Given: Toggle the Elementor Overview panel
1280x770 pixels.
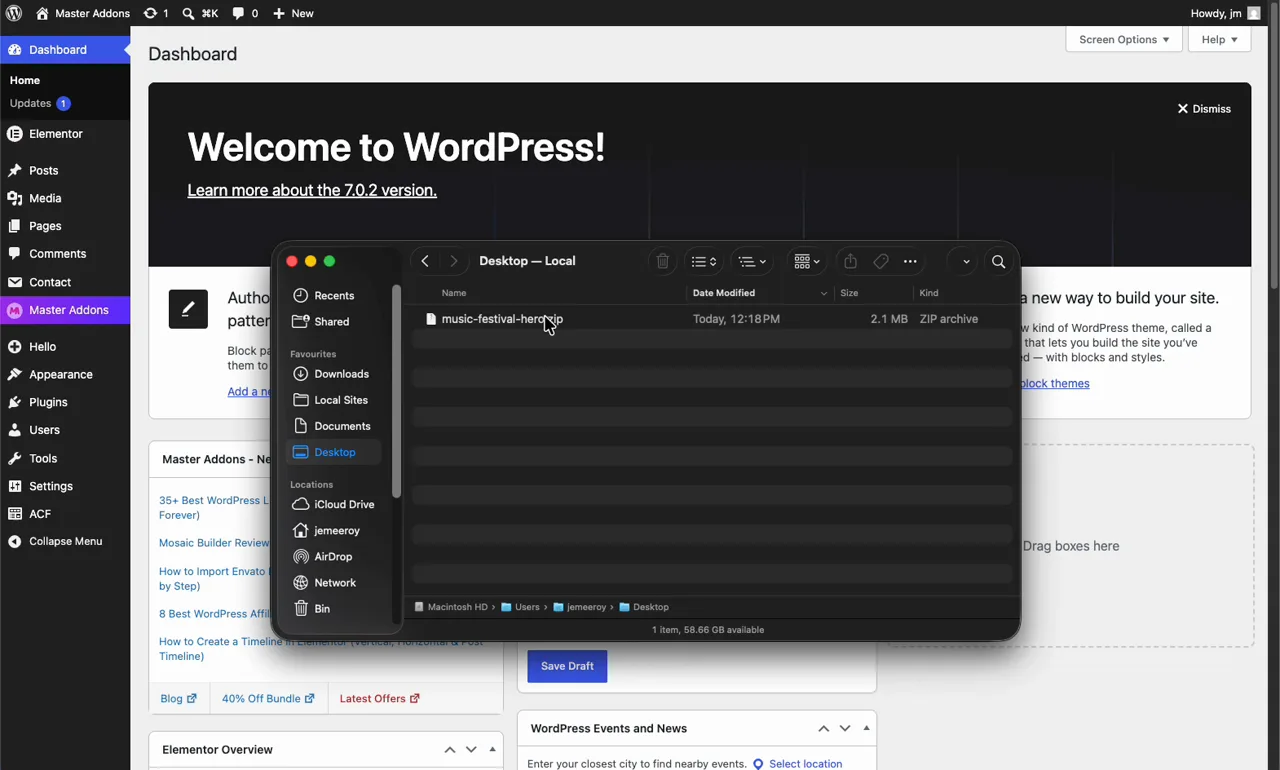Looking at the screenshot, I should tap(493, 749).
